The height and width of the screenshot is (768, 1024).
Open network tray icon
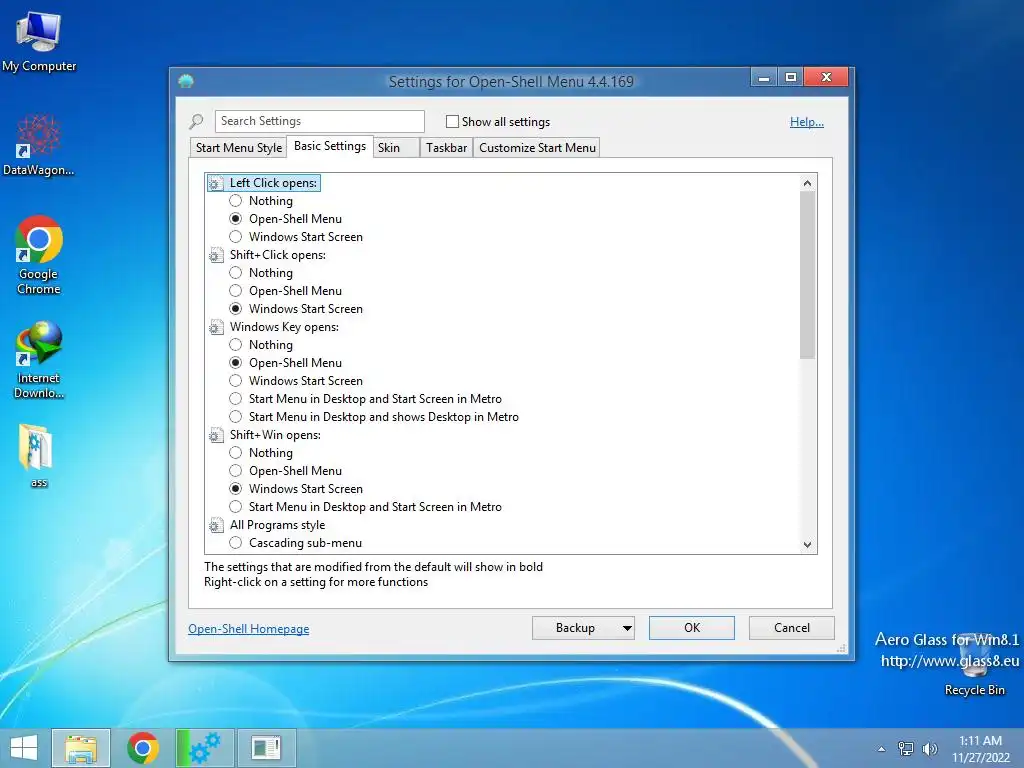[906, 749]
